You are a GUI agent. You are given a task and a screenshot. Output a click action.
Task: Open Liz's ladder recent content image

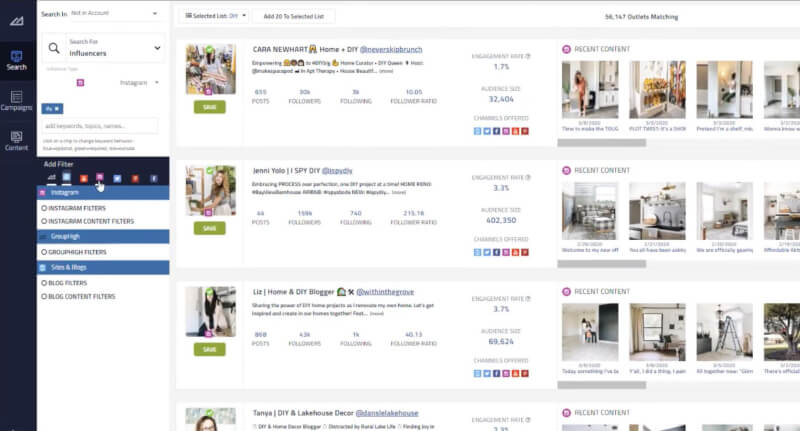[x=724, y=332]
